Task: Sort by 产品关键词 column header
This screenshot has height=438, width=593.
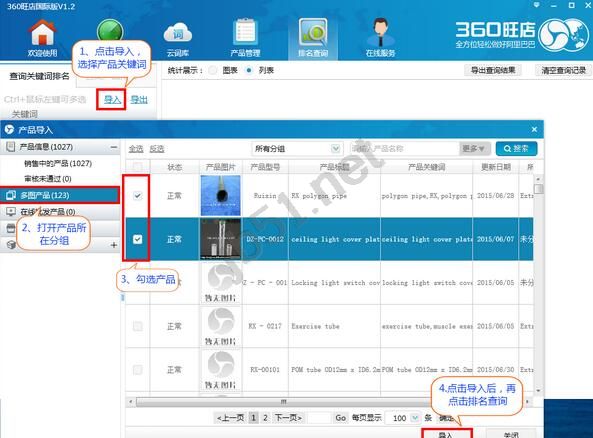Action: [426, 167]
